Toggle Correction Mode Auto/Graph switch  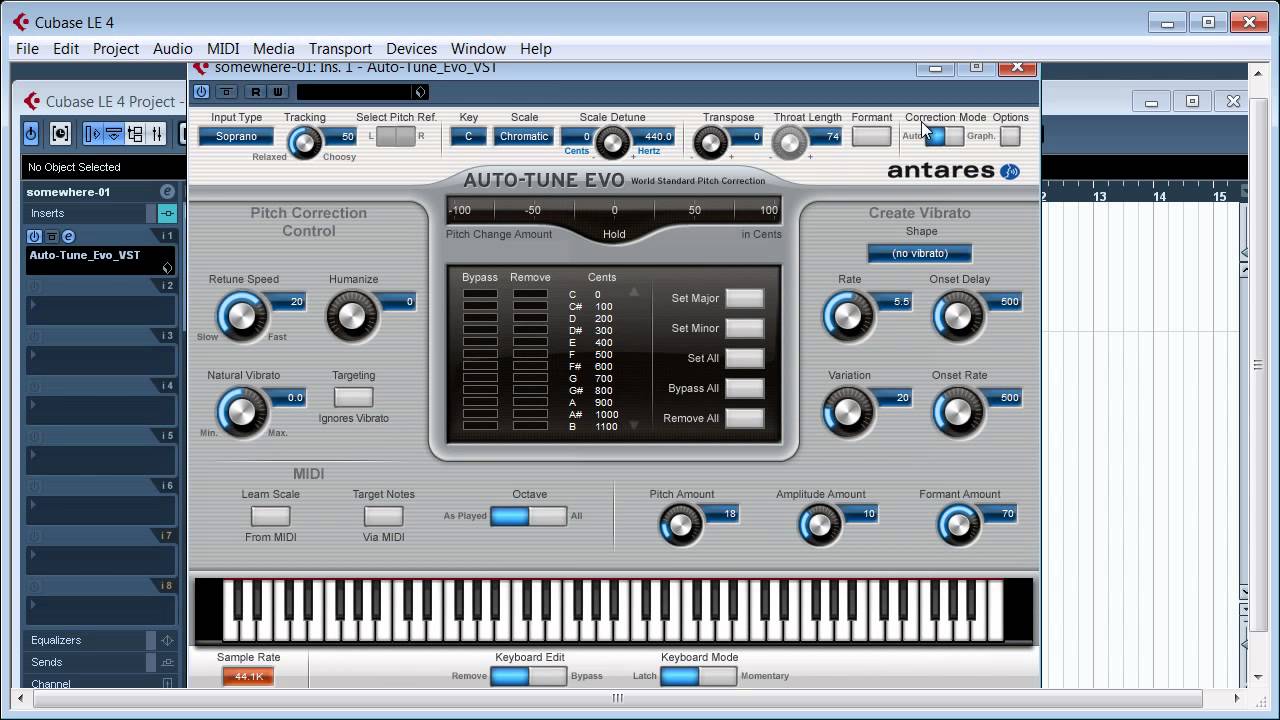(944, 136)
